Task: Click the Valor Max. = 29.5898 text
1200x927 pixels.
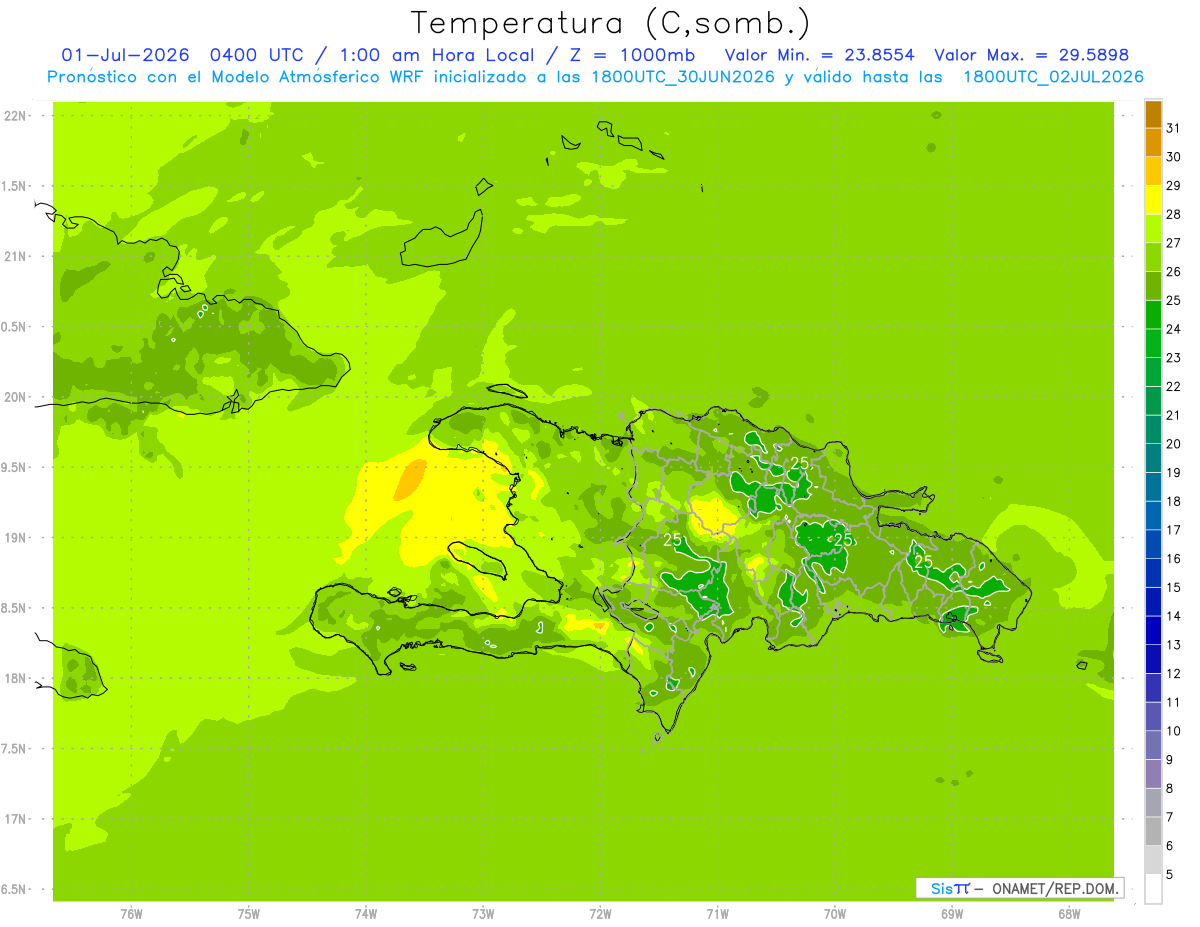Action: [x=1031, y=55]
